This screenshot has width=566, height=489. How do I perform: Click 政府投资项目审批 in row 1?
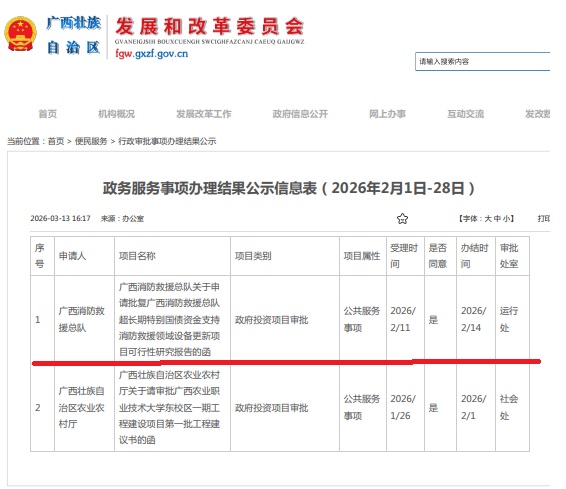point(271,320)
